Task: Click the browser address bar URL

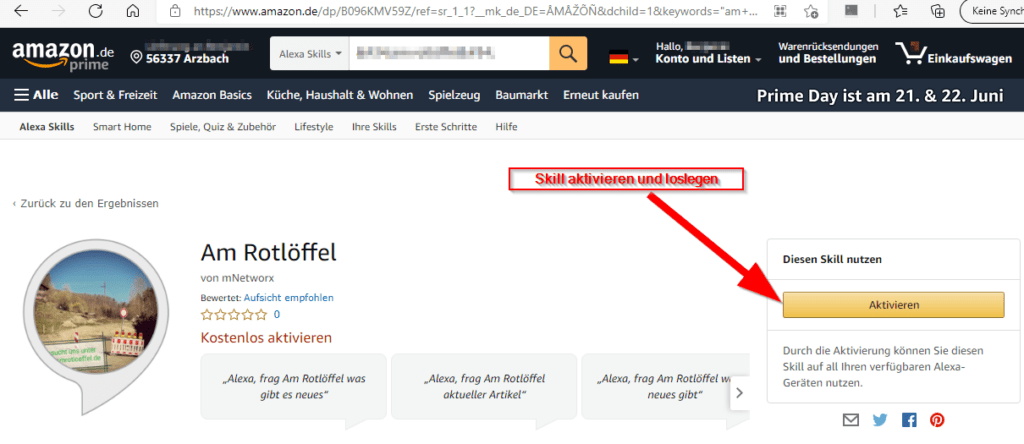Action: tap(473, 11)
